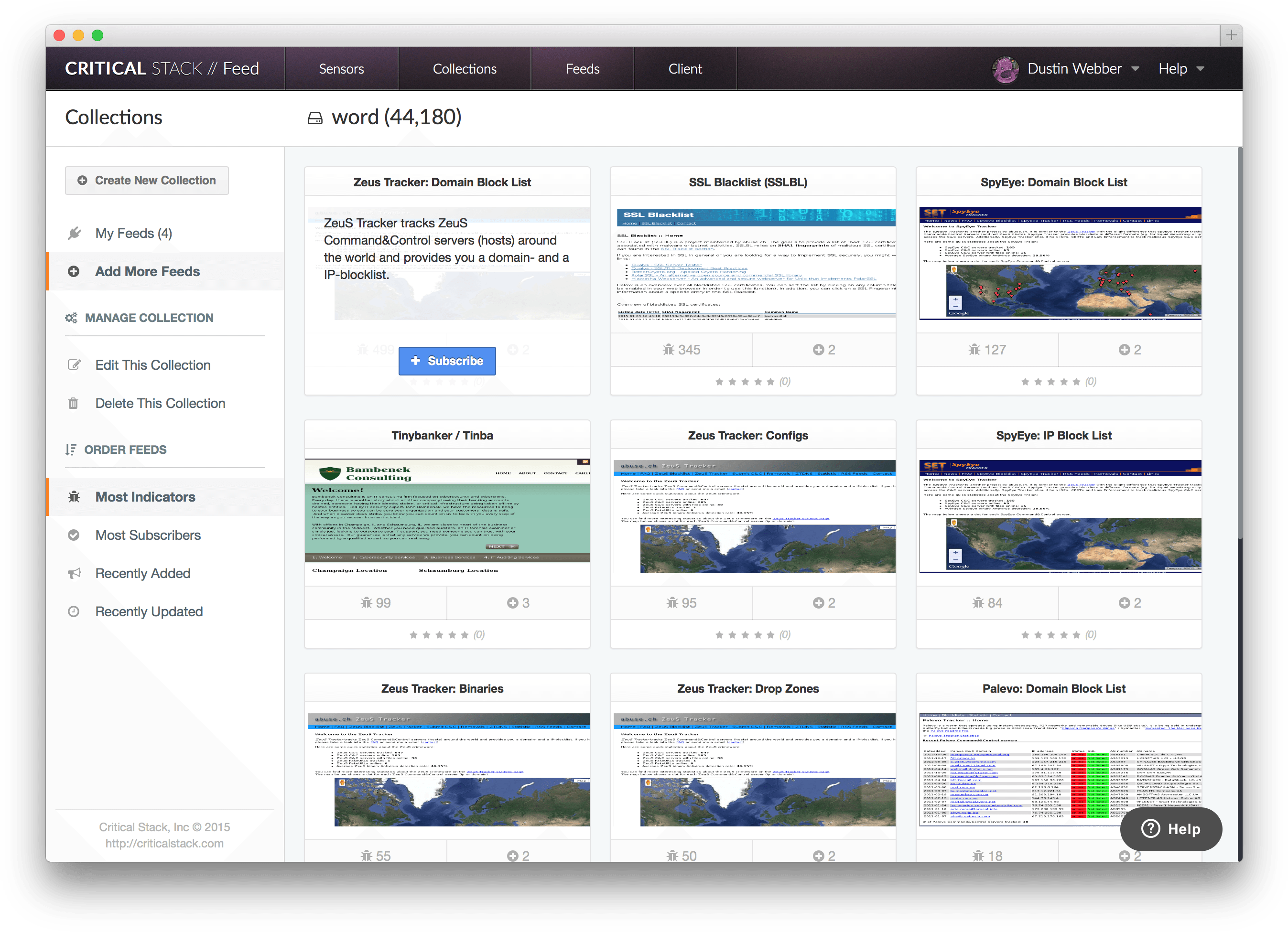This screenshot has width=1288, height=932.
Task: Open the Client navigation tab
Action: tap(685, 69)
